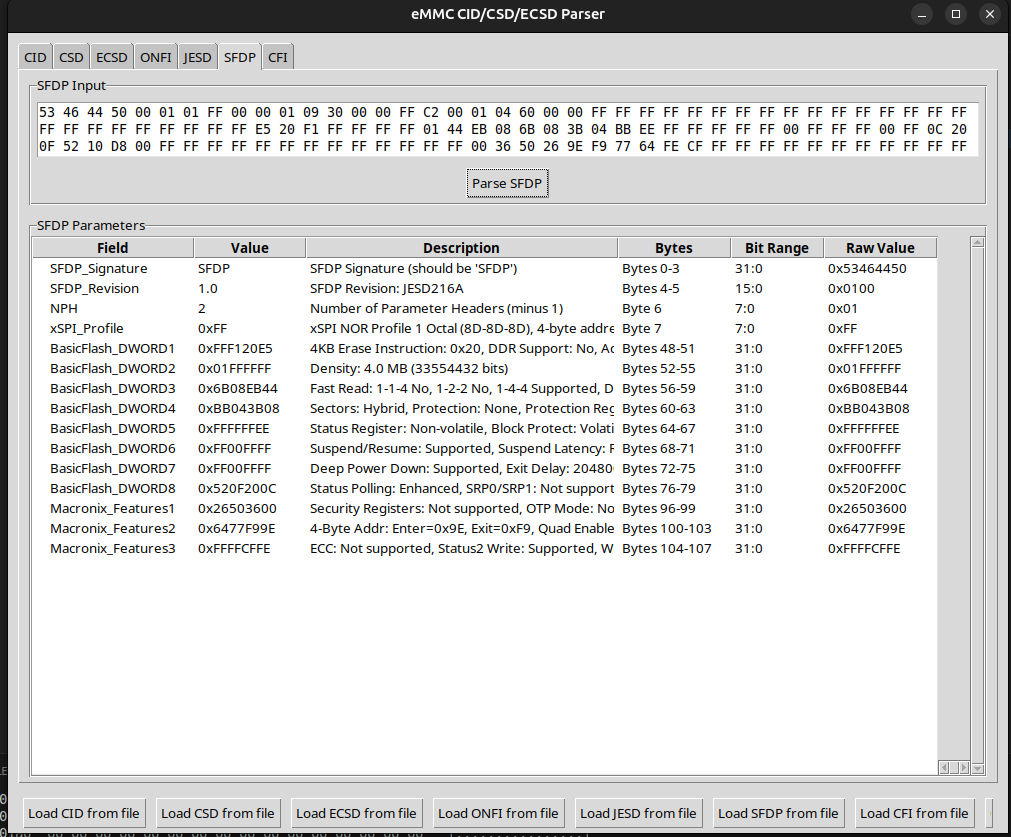The width and height of the screenshot is (1011, 837).
Task: Close the eMMC Parser window
Action: coord(990,14)
